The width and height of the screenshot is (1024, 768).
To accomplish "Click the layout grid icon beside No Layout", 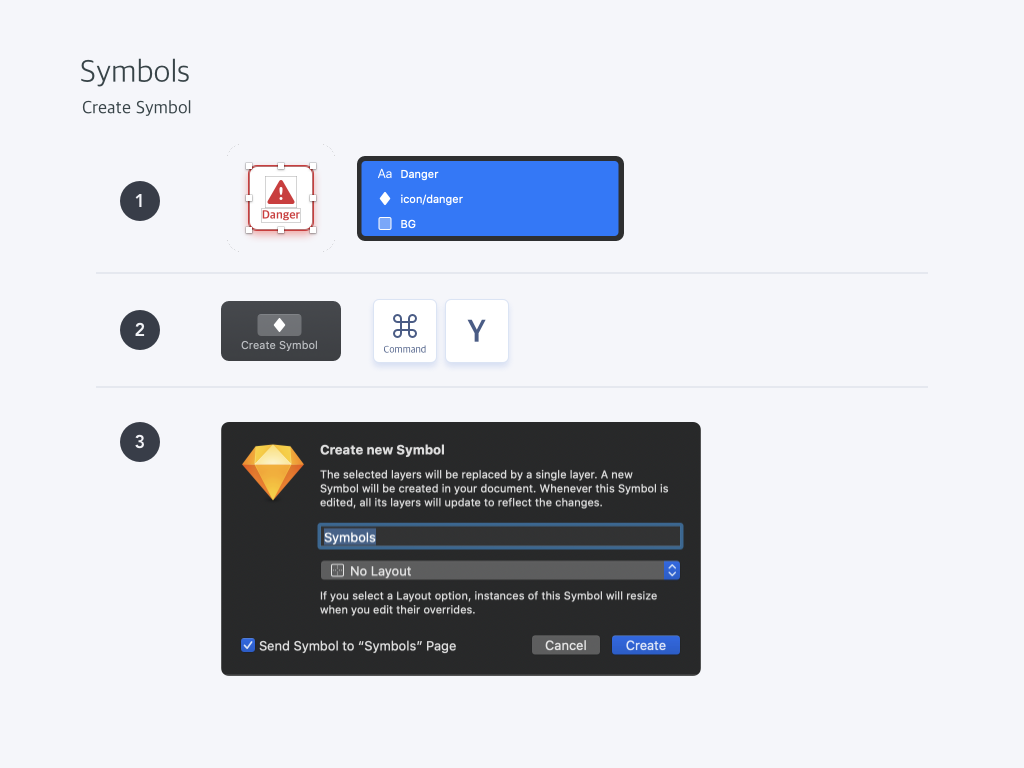I will 337,571.
